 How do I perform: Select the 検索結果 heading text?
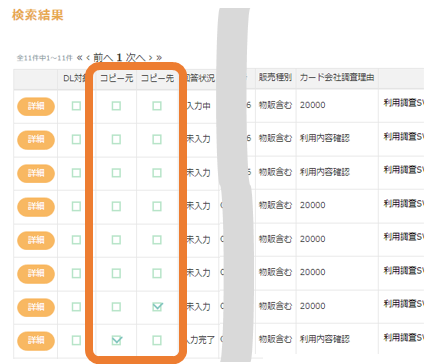[x=38, y=15]
